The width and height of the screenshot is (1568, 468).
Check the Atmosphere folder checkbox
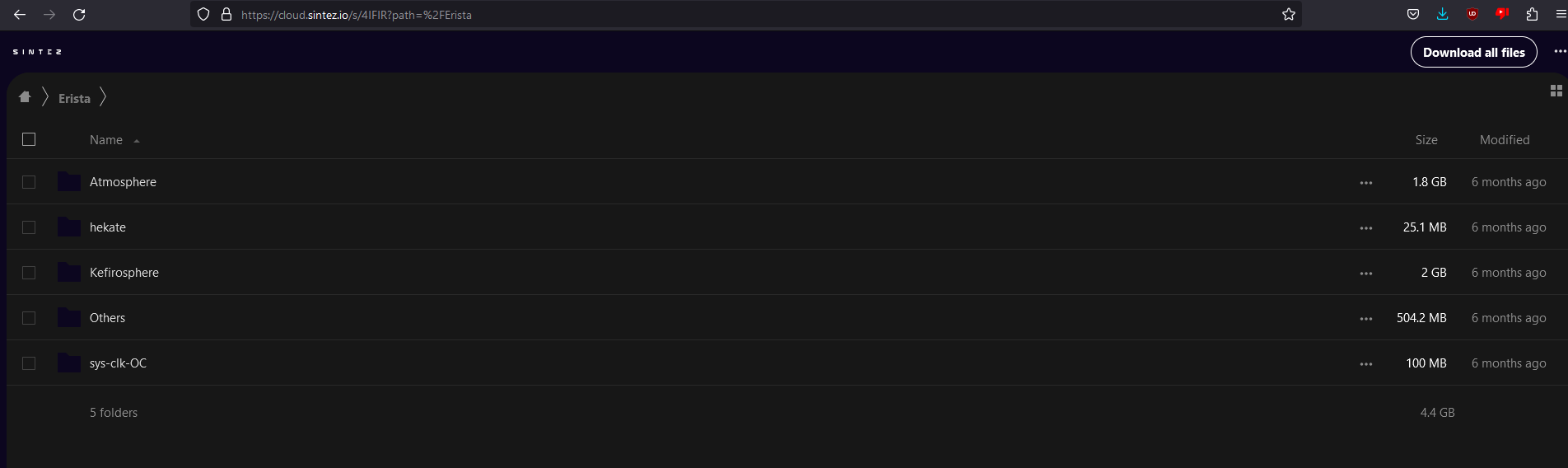click(29, 182)
